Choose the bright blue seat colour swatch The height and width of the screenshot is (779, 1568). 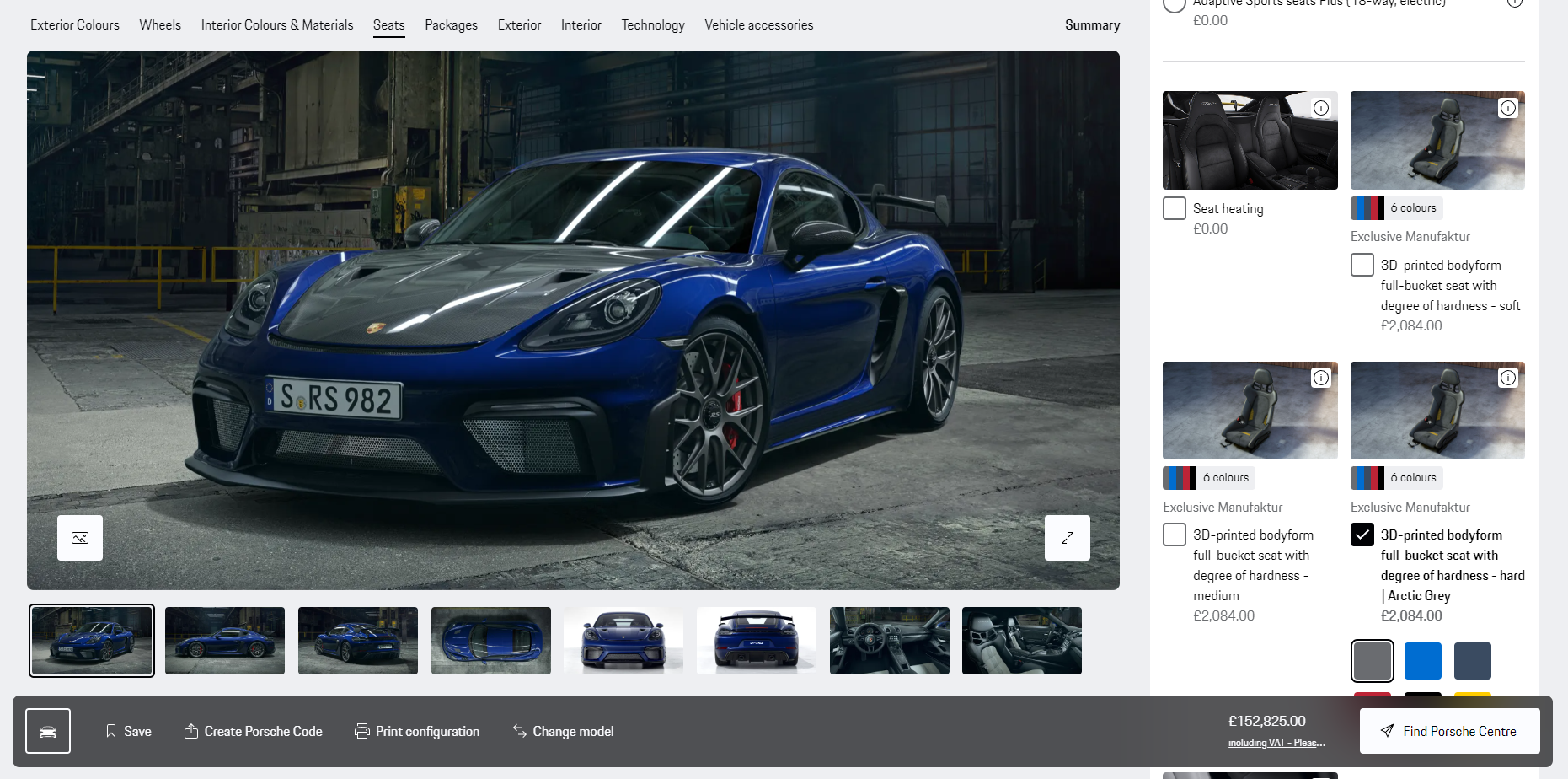tap(1423, 661)
